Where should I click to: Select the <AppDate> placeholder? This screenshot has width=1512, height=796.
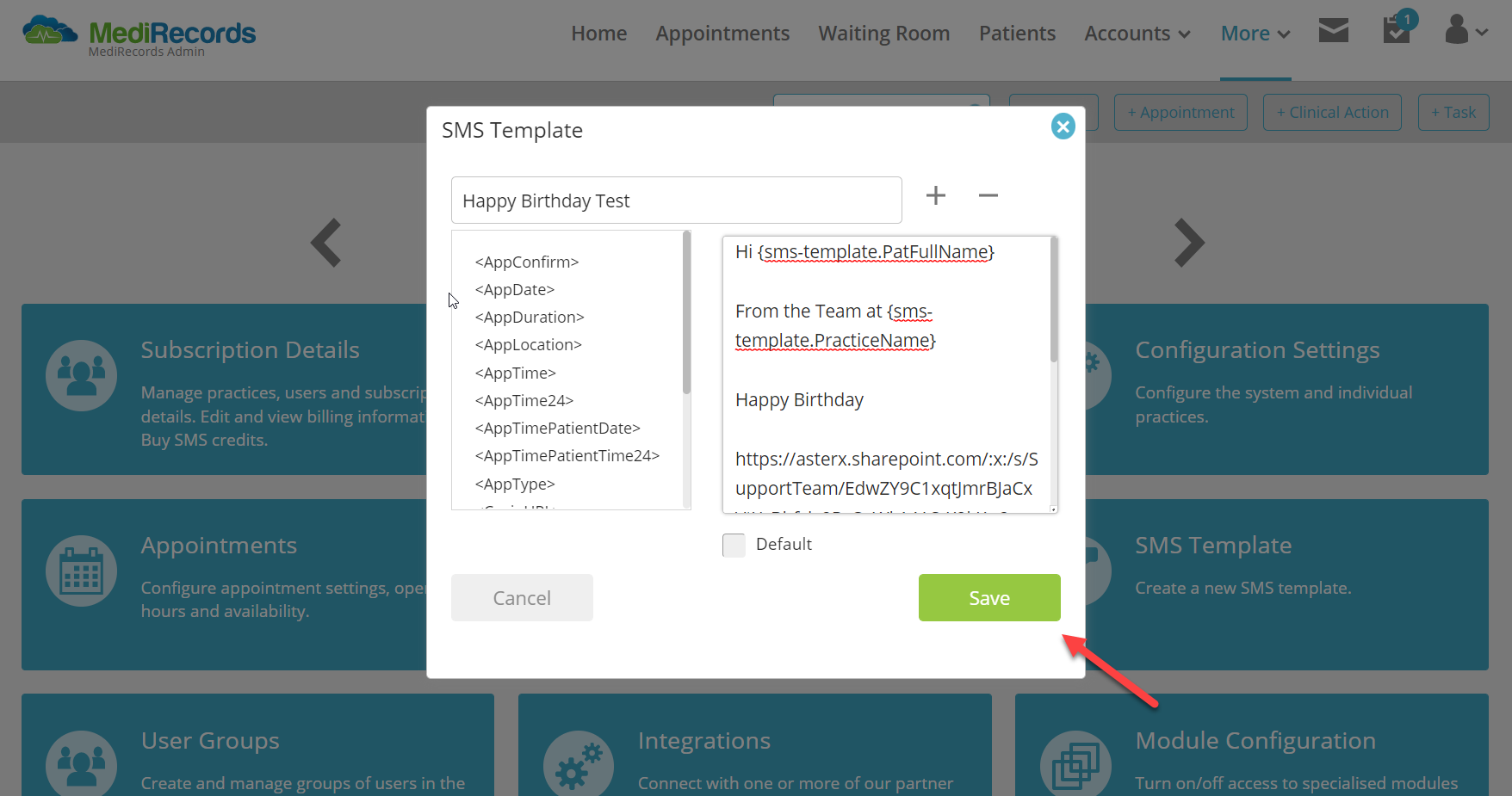515,290
